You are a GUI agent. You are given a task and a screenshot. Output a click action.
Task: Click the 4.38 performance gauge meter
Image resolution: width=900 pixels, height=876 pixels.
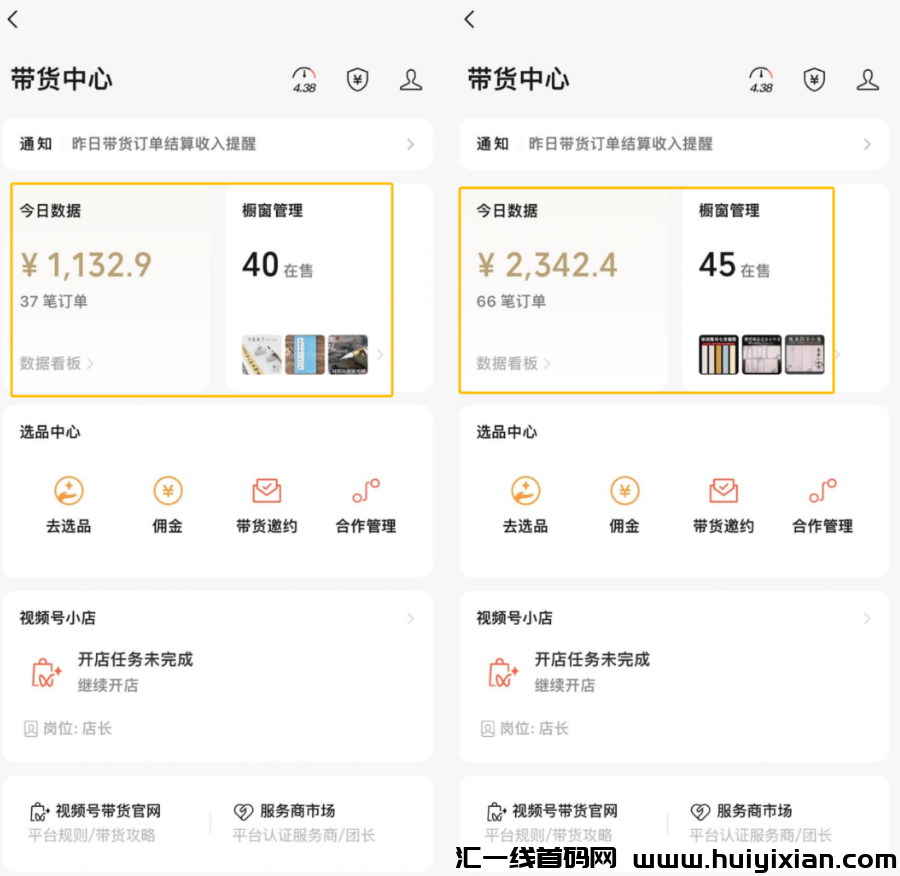point(302,80)
